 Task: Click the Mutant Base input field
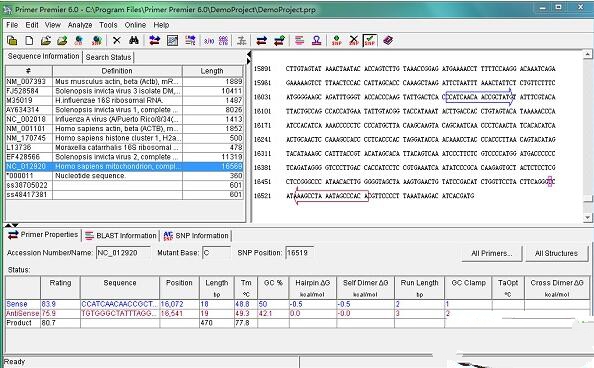[x=216, y=253]
